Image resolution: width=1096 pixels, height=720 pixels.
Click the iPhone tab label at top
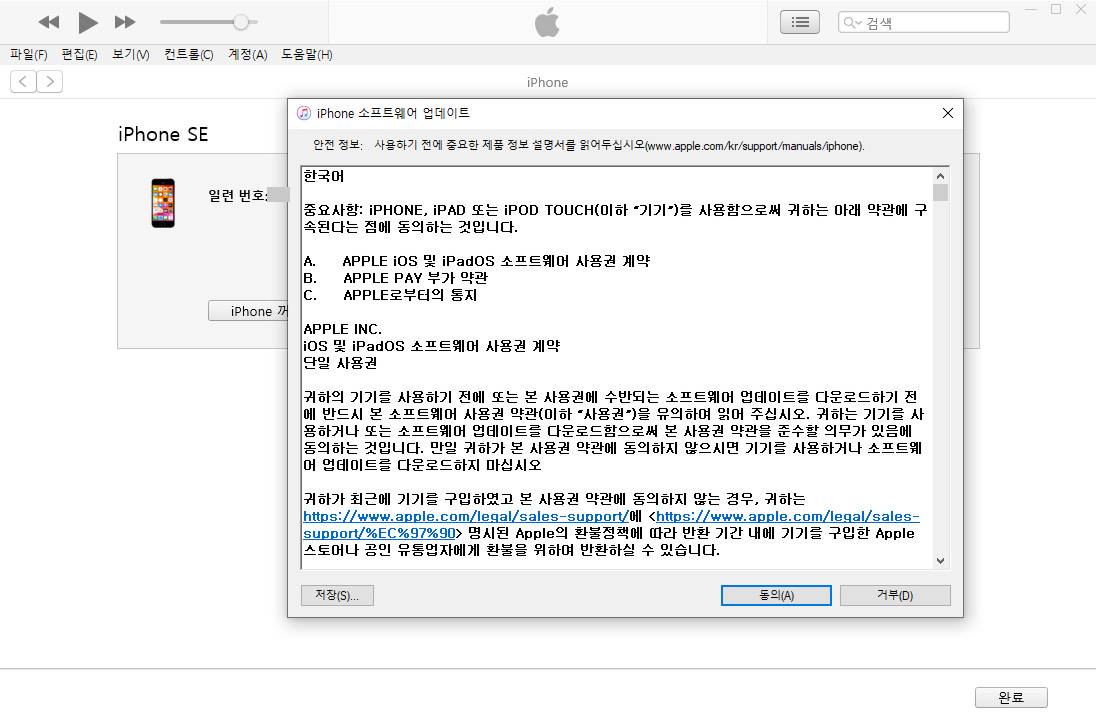547,82
